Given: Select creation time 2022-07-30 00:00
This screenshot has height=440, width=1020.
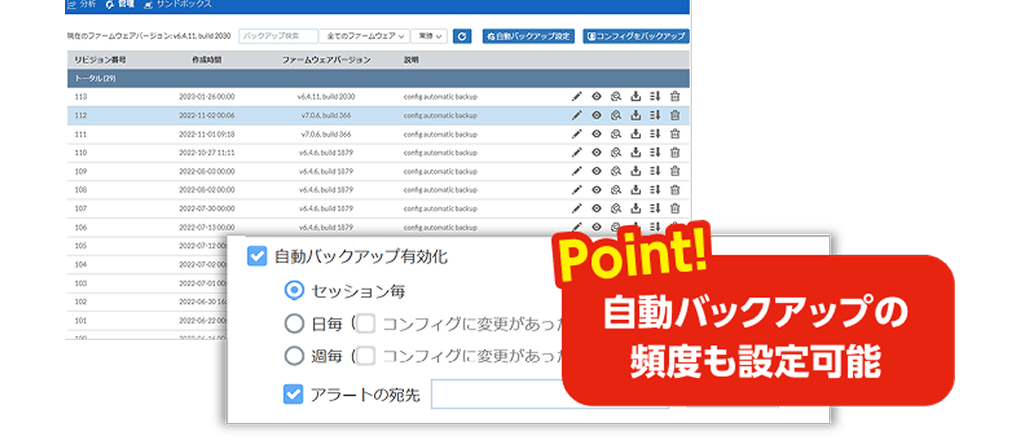Looking at the screenshot, I should pos(207,208).
